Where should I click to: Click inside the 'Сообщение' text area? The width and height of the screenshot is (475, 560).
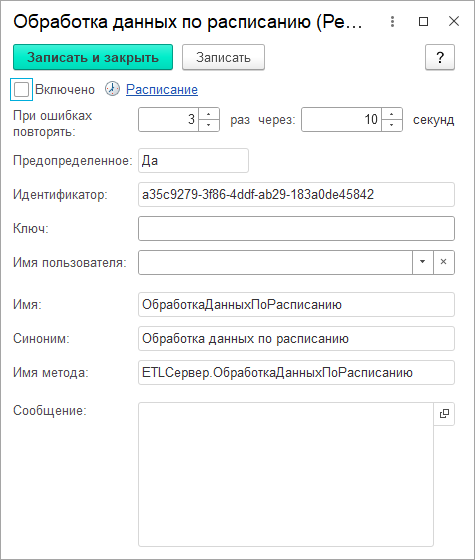pos(286,475)
